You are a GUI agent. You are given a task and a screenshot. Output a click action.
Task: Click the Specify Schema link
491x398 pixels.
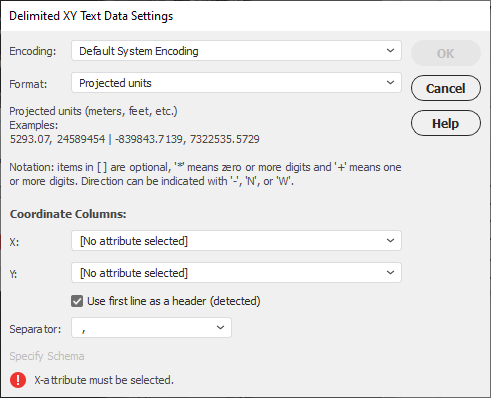pyautogui.click(x=47, y=356)
